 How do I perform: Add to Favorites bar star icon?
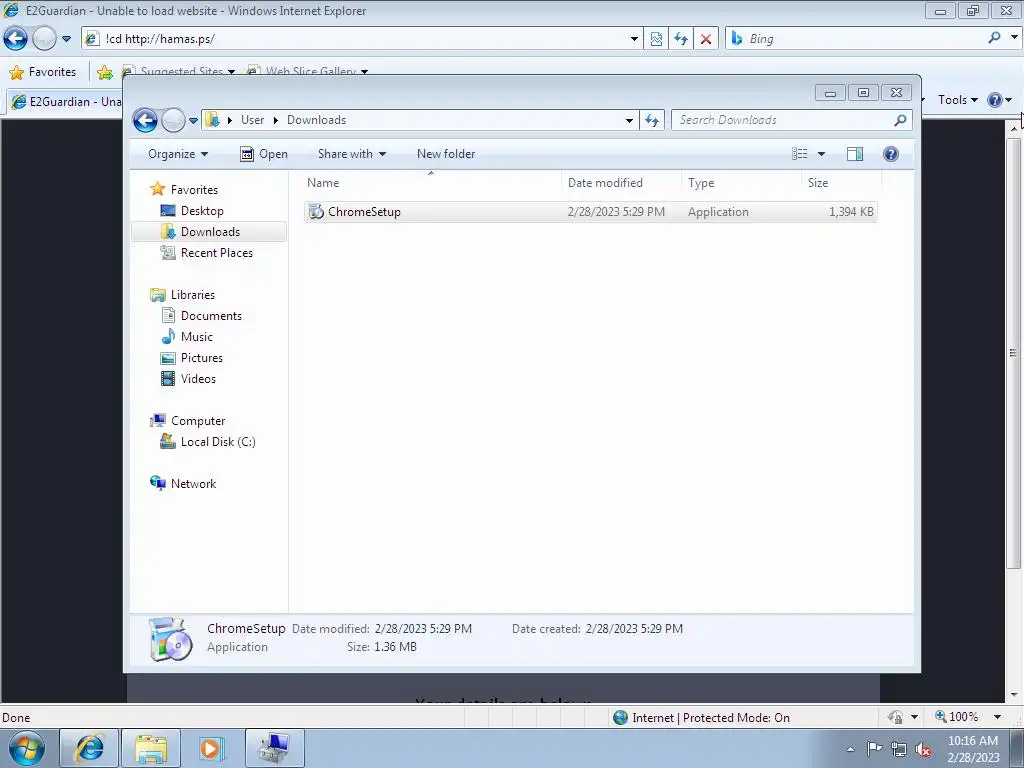pos(104,72)
